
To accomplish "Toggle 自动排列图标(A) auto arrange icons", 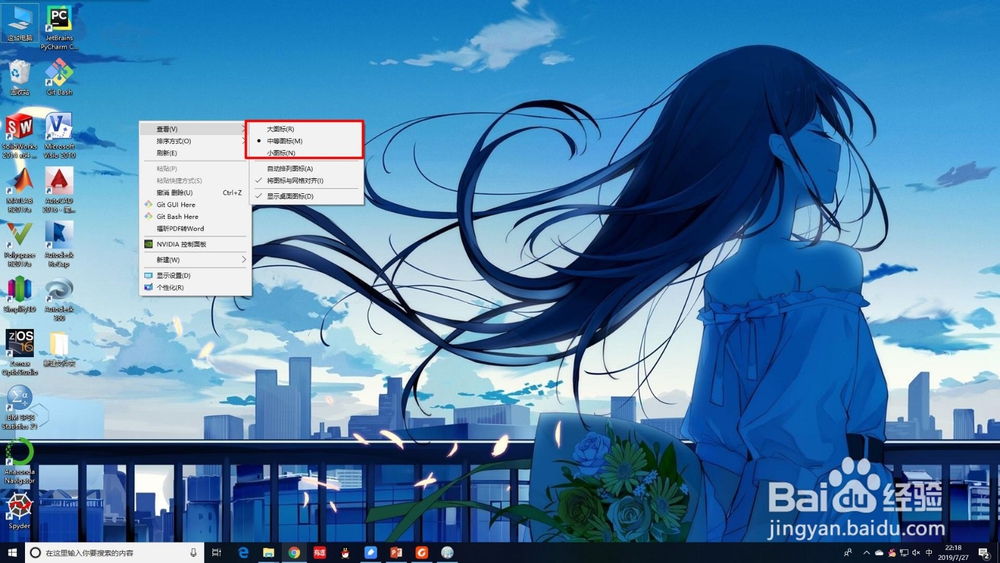I will tap(306, 168).
